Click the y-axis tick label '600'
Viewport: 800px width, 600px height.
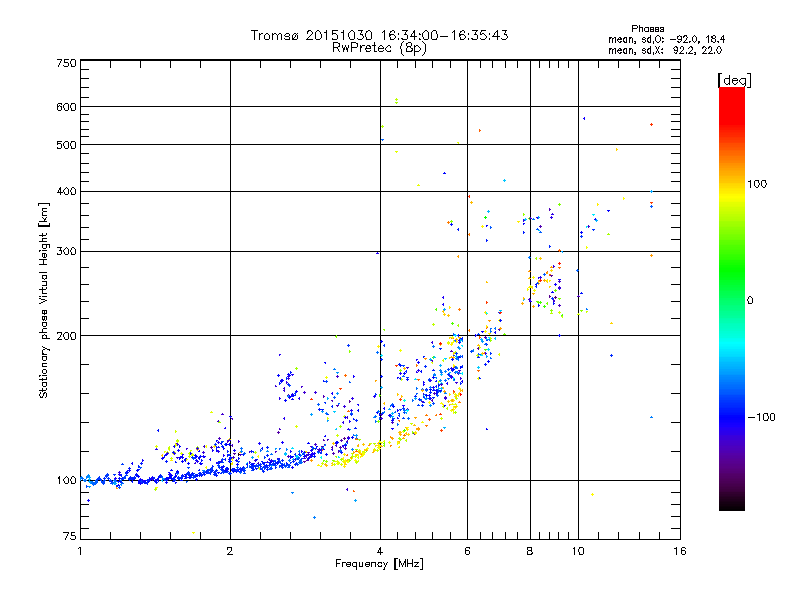[66, 107]
